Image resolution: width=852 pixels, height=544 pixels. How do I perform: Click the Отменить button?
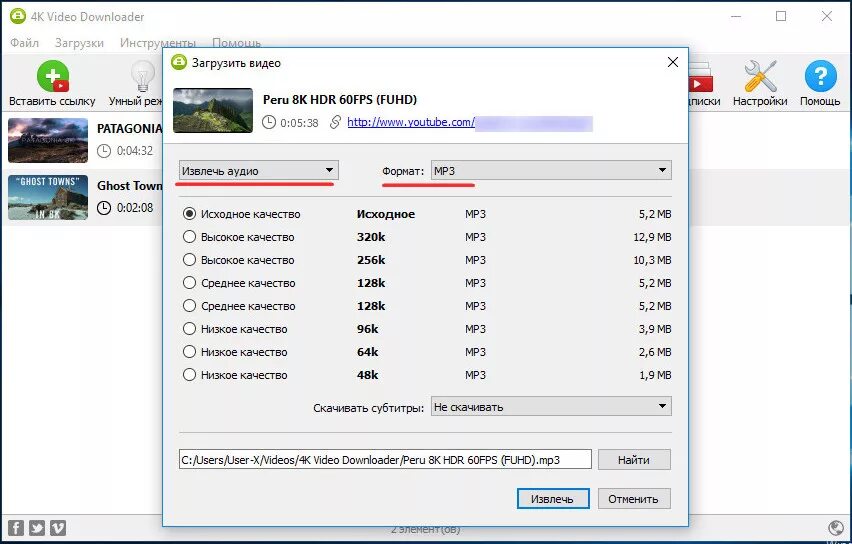[x=634, y=499]
